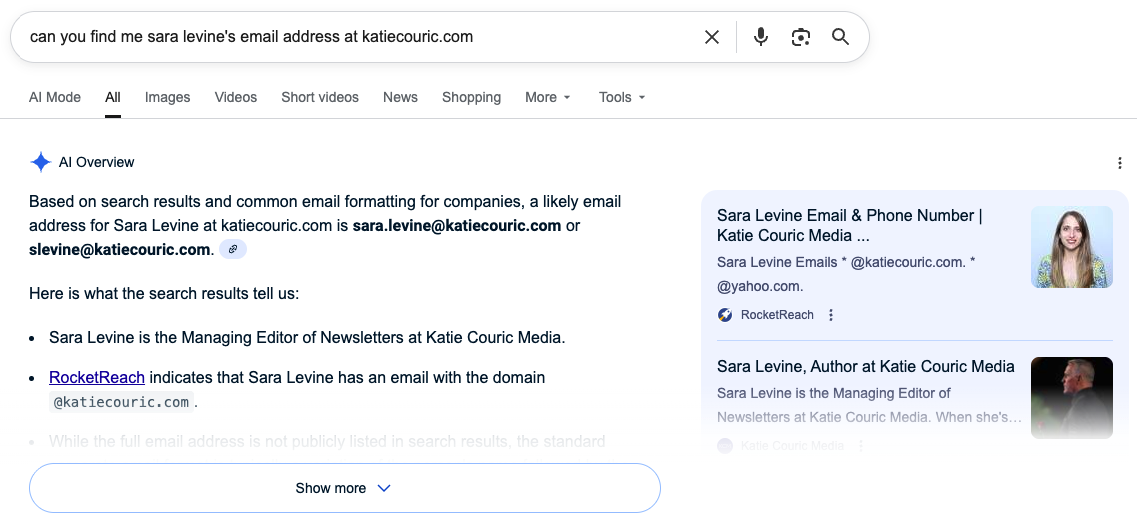Open Sara Levine, Author at Katie Couric Media
This screenshot has width=1137, height=527.
(865, 366)
